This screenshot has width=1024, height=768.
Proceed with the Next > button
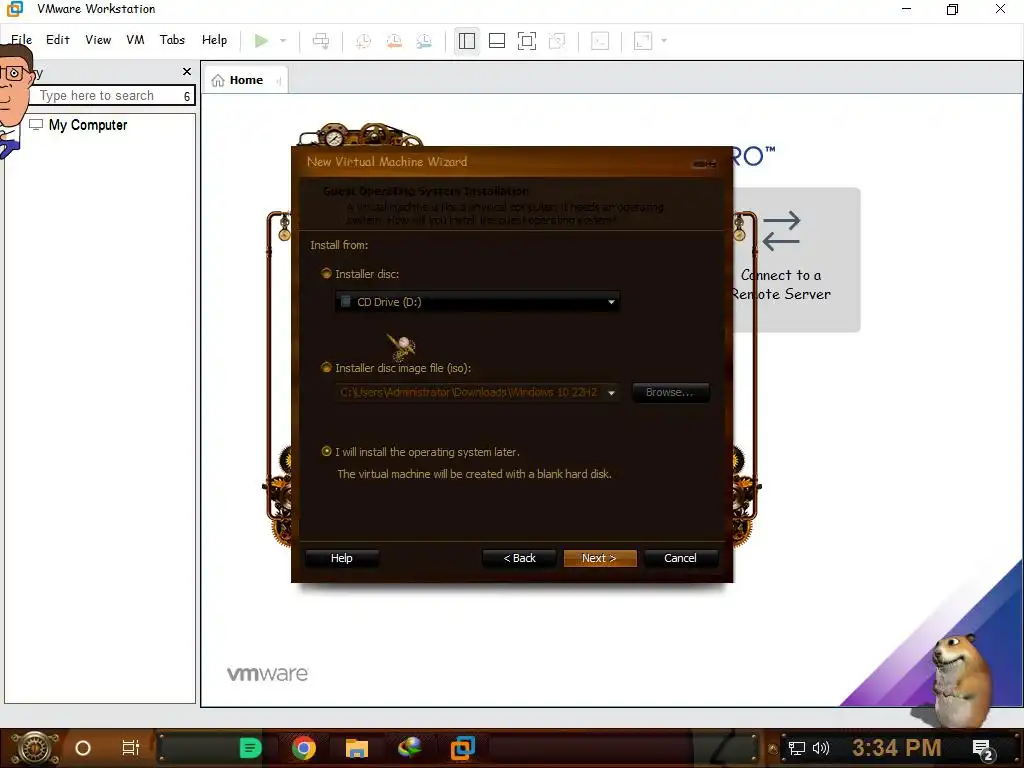coord(600,558)
